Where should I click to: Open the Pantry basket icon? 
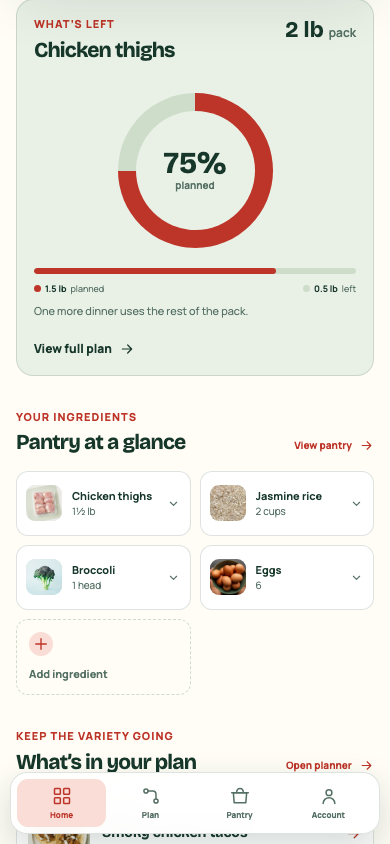(x=239, y=796)
